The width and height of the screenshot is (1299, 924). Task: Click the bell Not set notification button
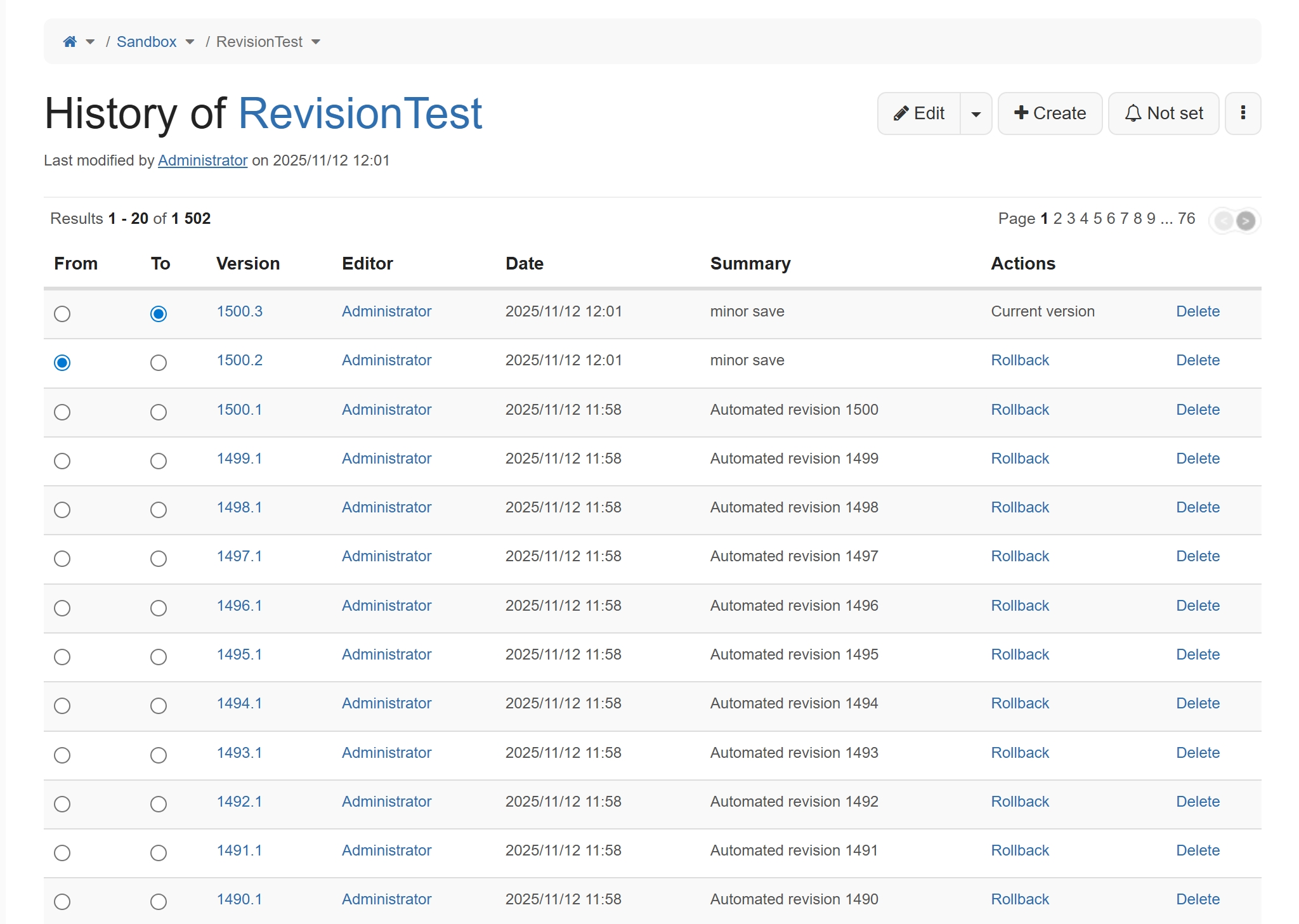[x=1163, y=114]
